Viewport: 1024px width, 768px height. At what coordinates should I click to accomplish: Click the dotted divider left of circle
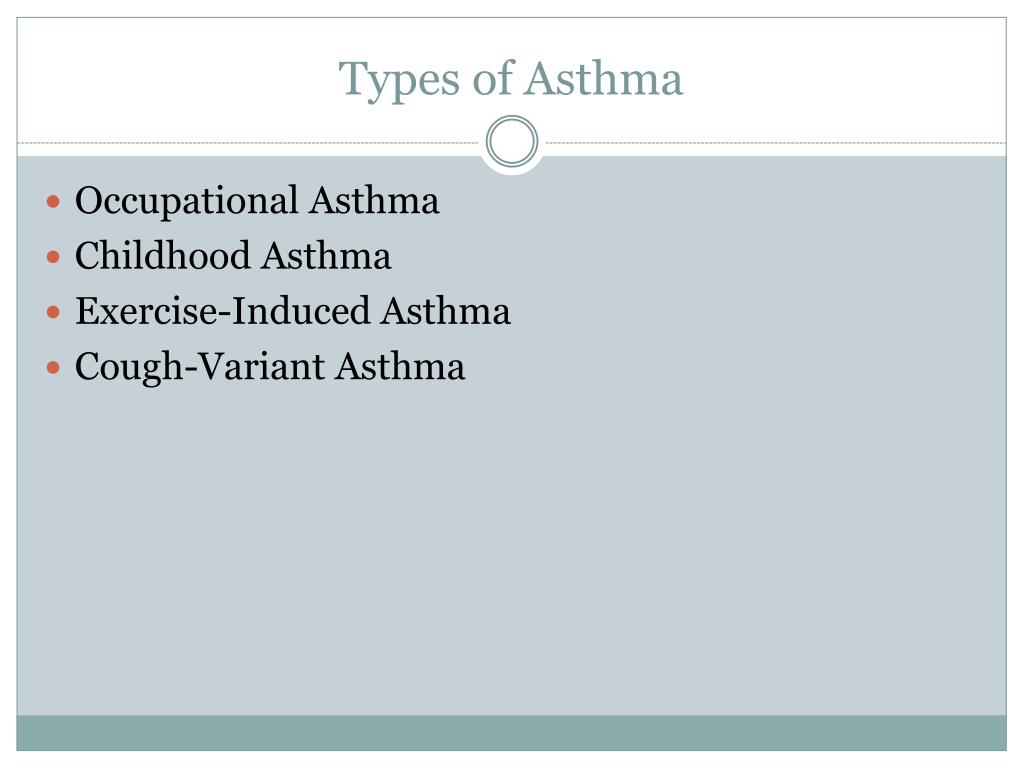pos(248,142)
